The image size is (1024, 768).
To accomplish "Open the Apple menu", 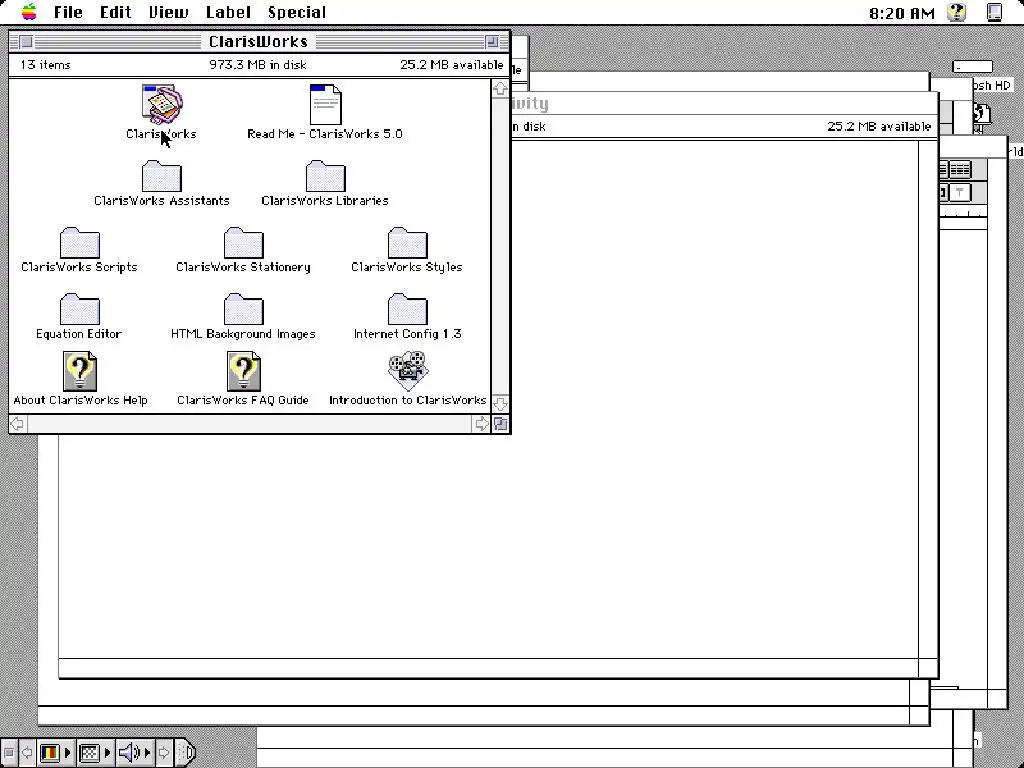I will click(29, 12).
